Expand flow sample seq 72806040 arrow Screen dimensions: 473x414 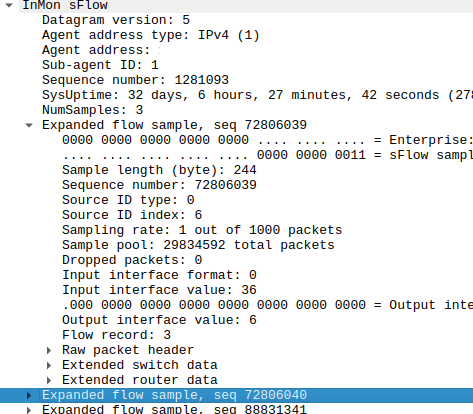click(29, 395)
